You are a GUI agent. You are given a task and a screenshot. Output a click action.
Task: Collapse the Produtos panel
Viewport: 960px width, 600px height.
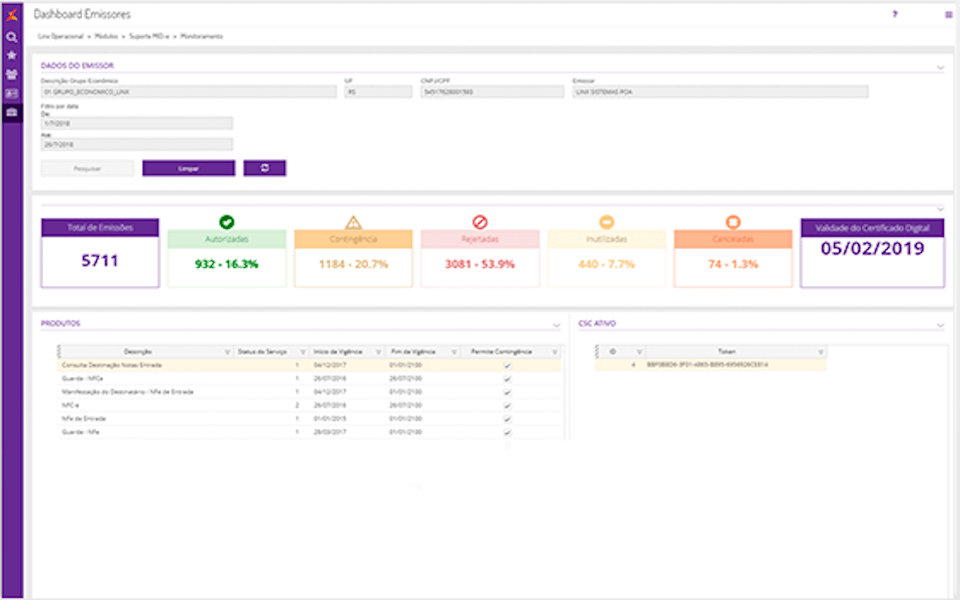coord(556,325)
